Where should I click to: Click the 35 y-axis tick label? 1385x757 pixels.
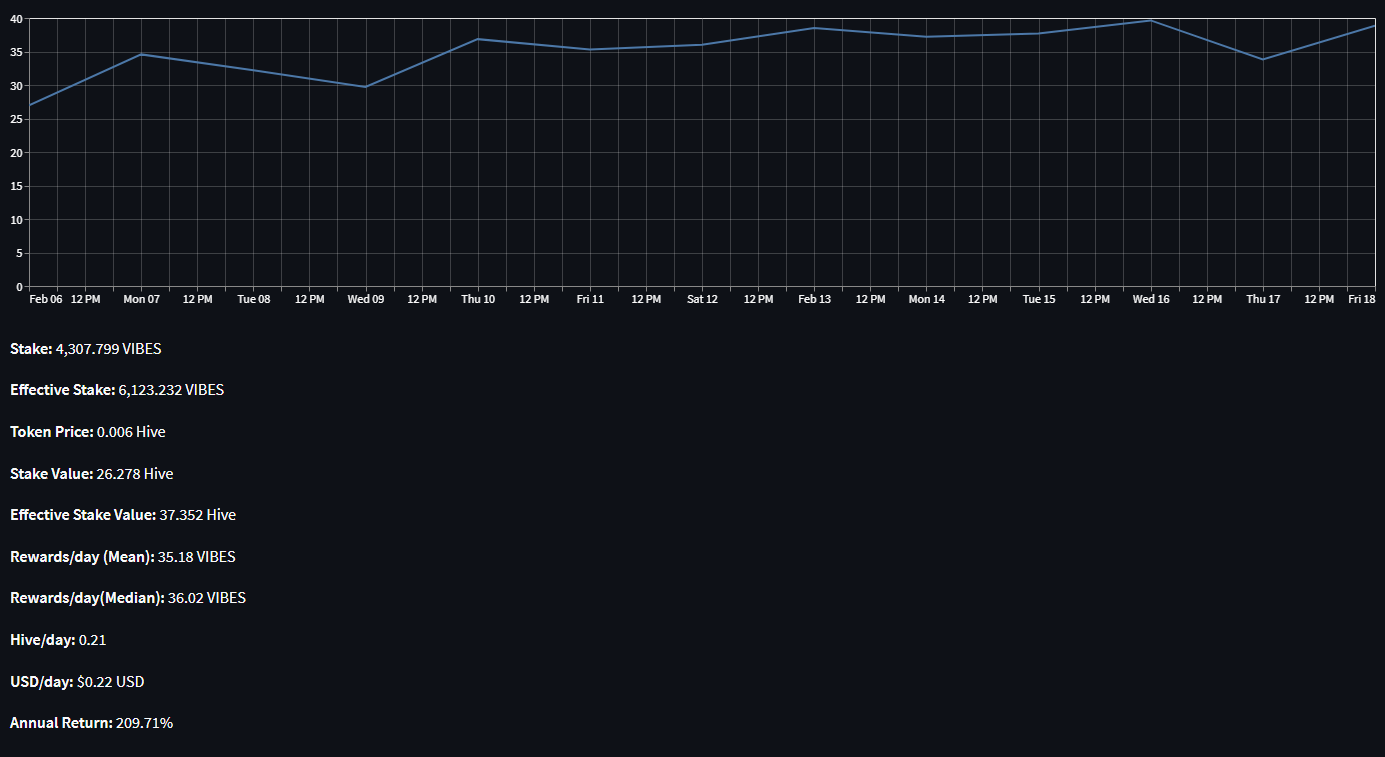pyautogui.click(x=17, y=52)
